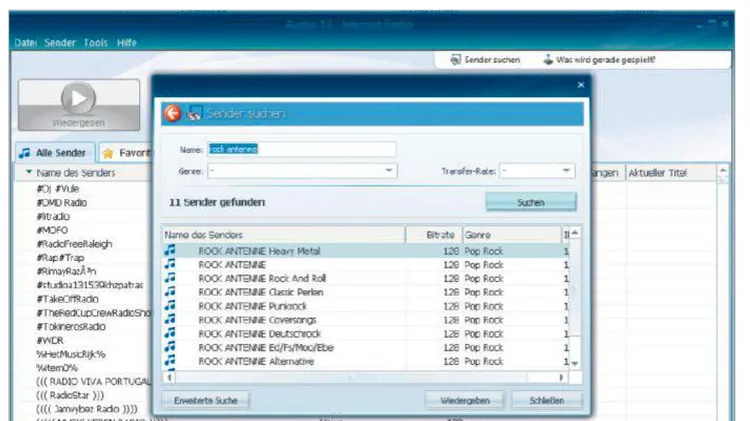
Task: Click music note icon of ROCK ANTENNE Rock And Roll
Action: 170,278
